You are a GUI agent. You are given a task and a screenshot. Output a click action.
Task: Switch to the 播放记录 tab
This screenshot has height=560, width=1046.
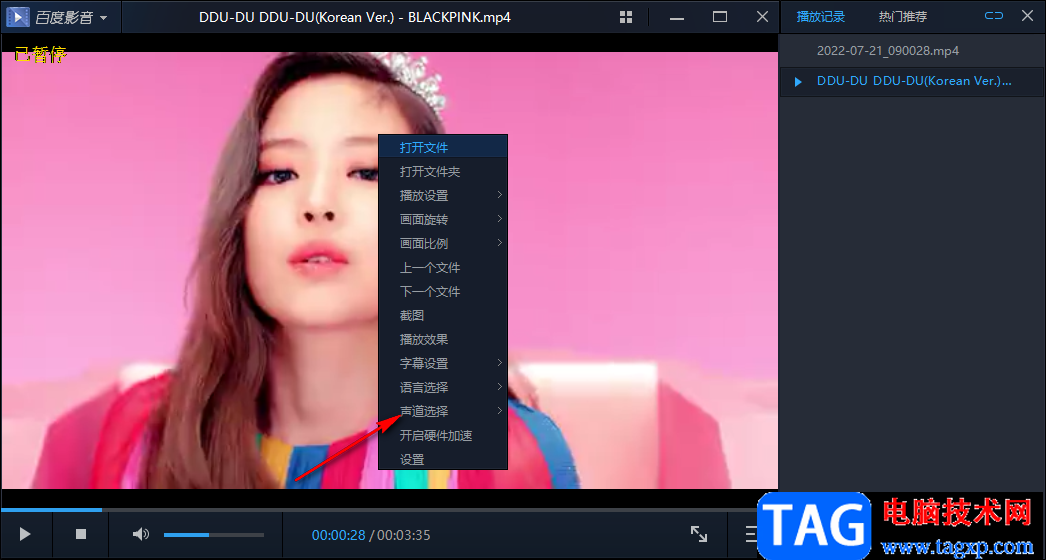[821, 17]
